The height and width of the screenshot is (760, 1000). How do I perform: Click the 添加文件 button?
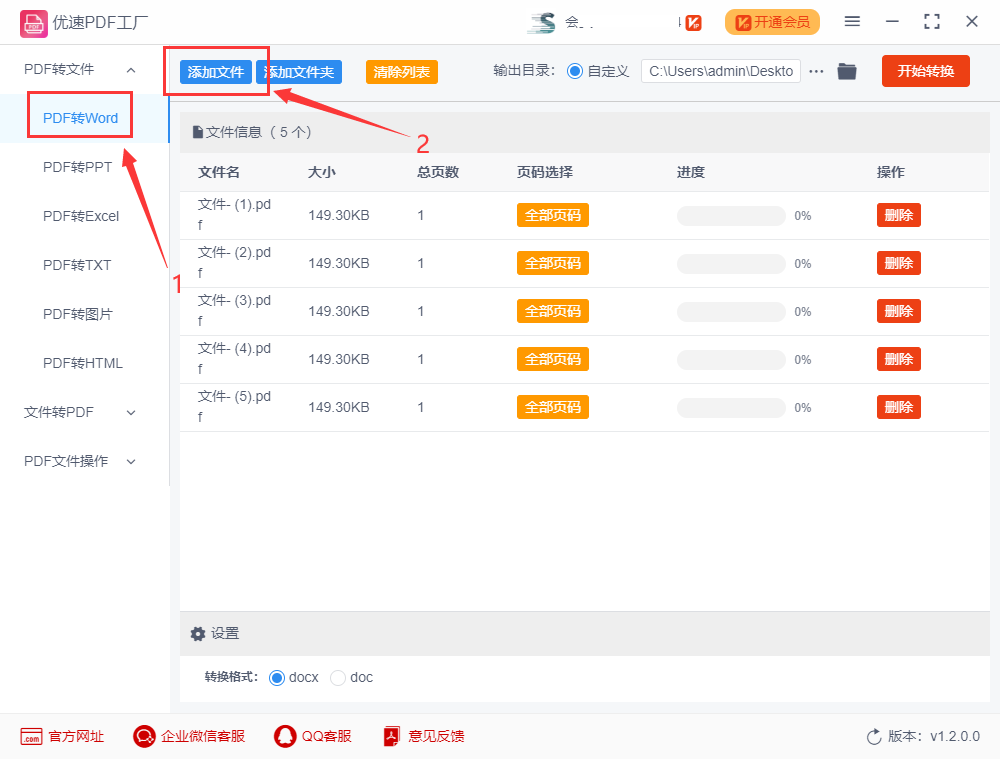[x=216, y=72]
